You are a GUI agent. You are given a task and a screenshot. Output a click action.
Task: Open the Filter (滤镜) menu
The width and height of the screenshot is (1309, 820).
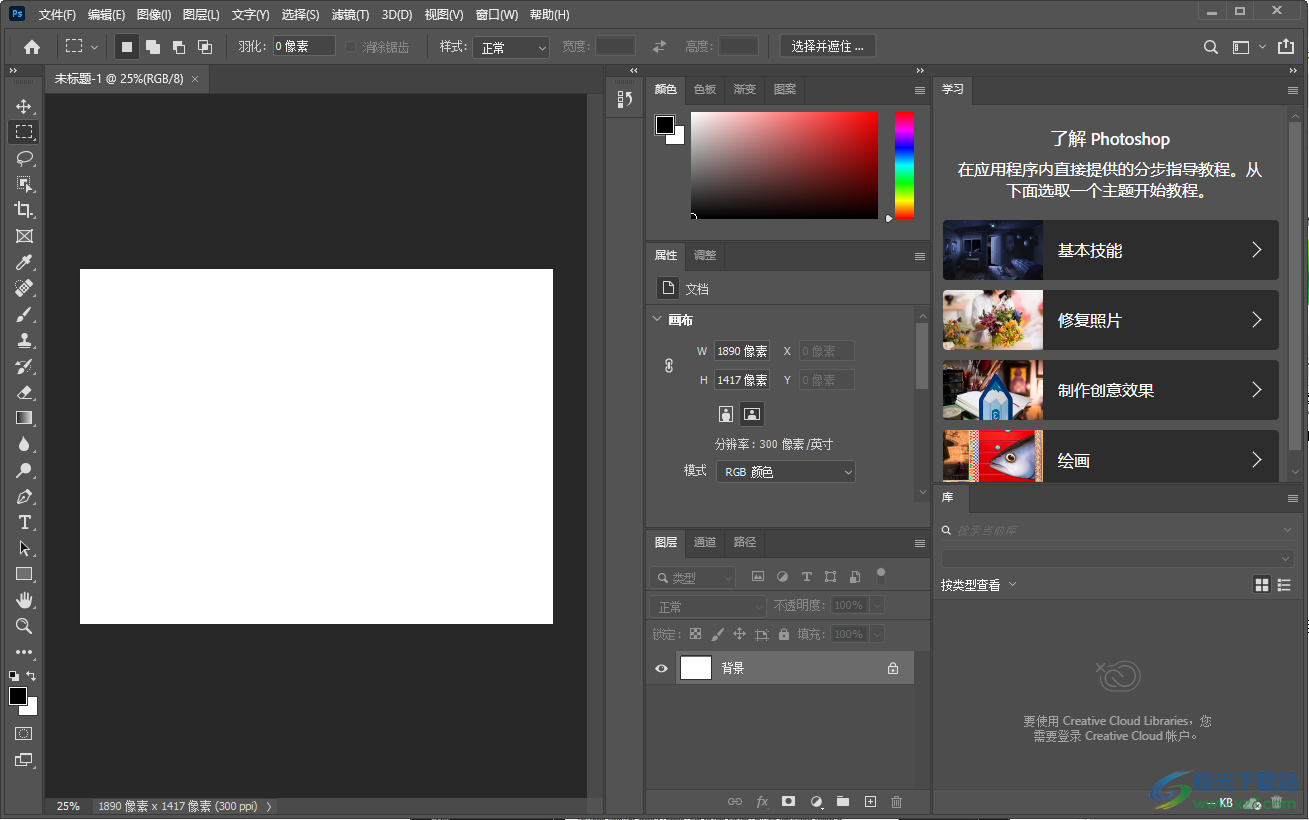(x=350, y=15)
